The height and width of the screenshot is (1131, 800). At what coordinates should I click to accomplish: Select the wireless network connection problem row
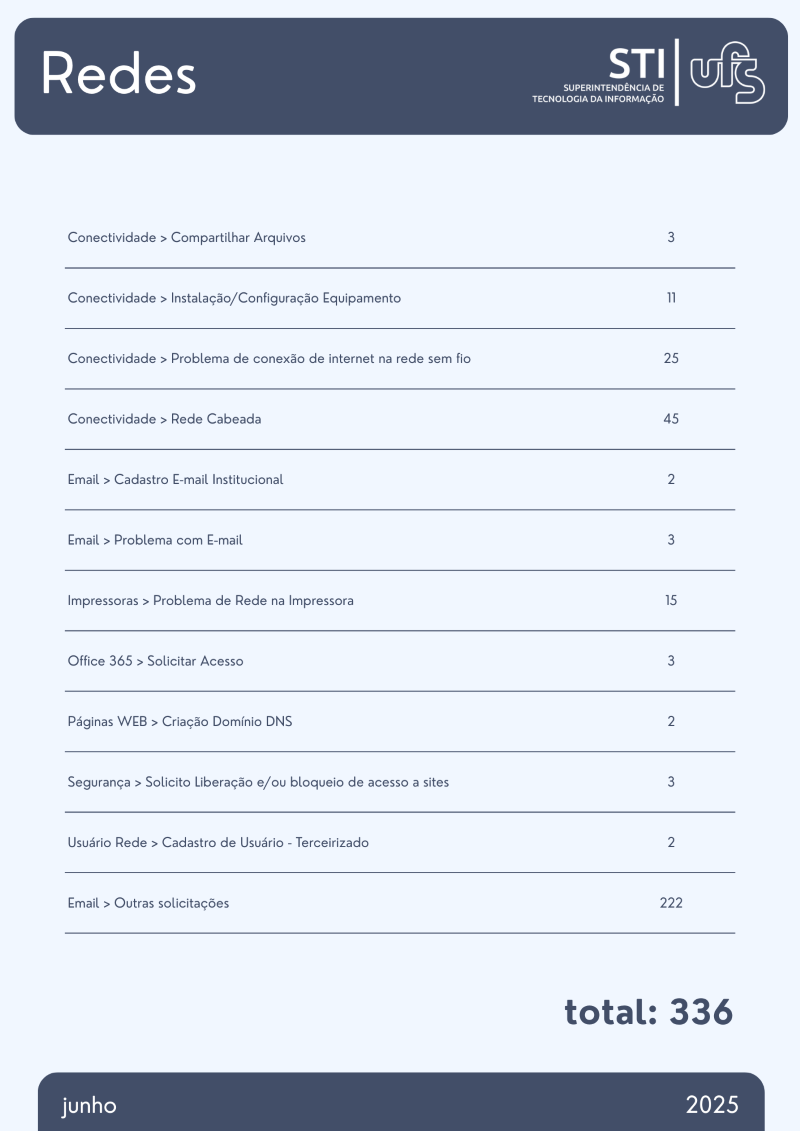269,358
